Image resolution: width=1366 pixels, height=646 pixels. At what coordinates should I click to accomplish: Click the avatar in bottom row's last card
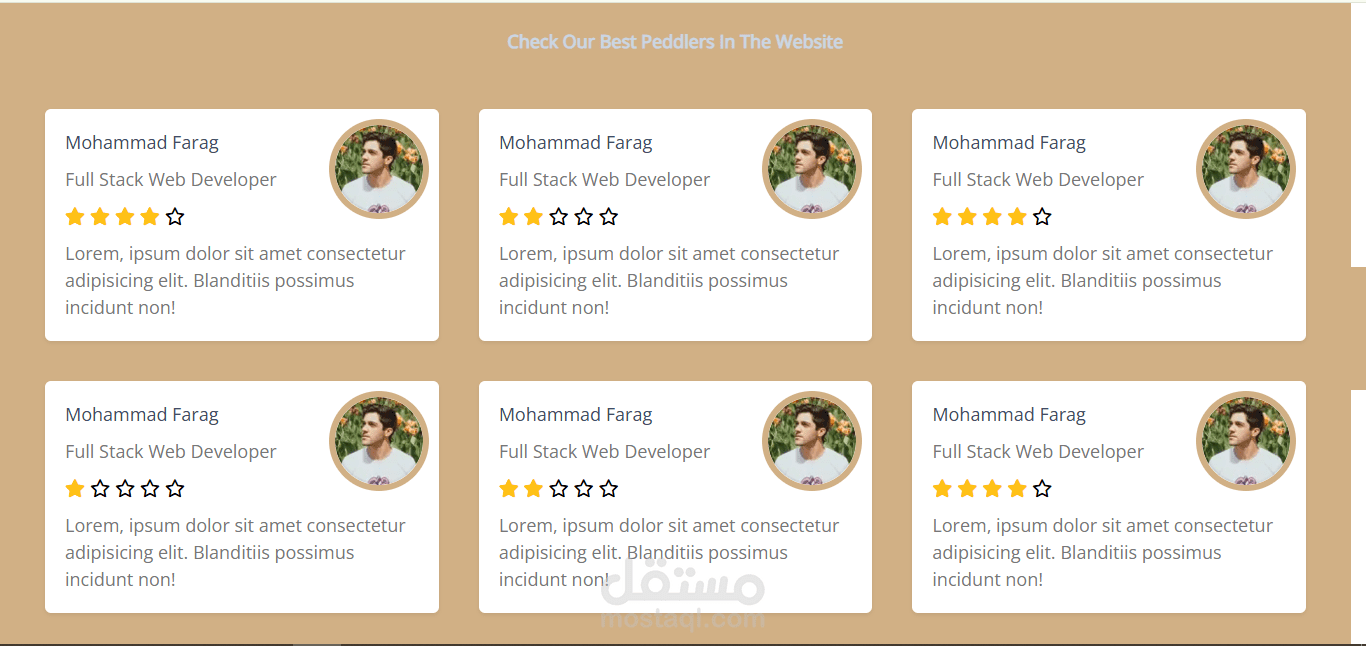(1246, 441)
